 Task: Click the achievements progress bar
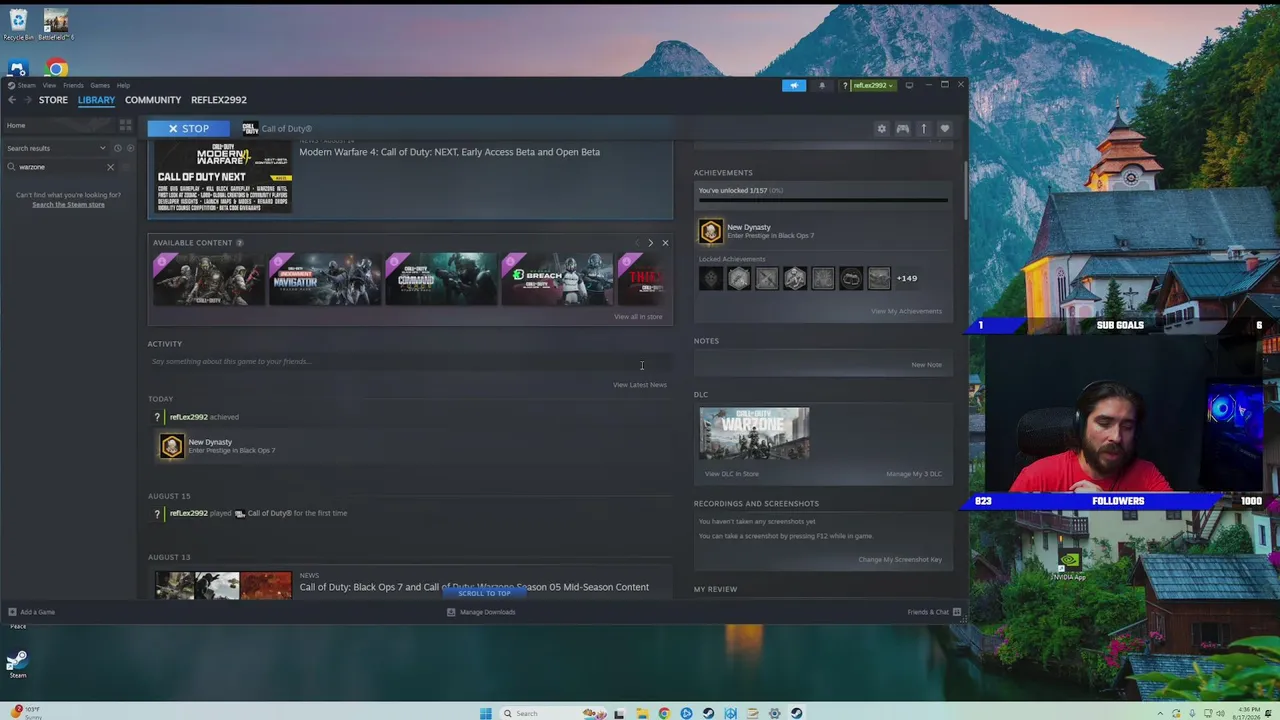[822, 200]
